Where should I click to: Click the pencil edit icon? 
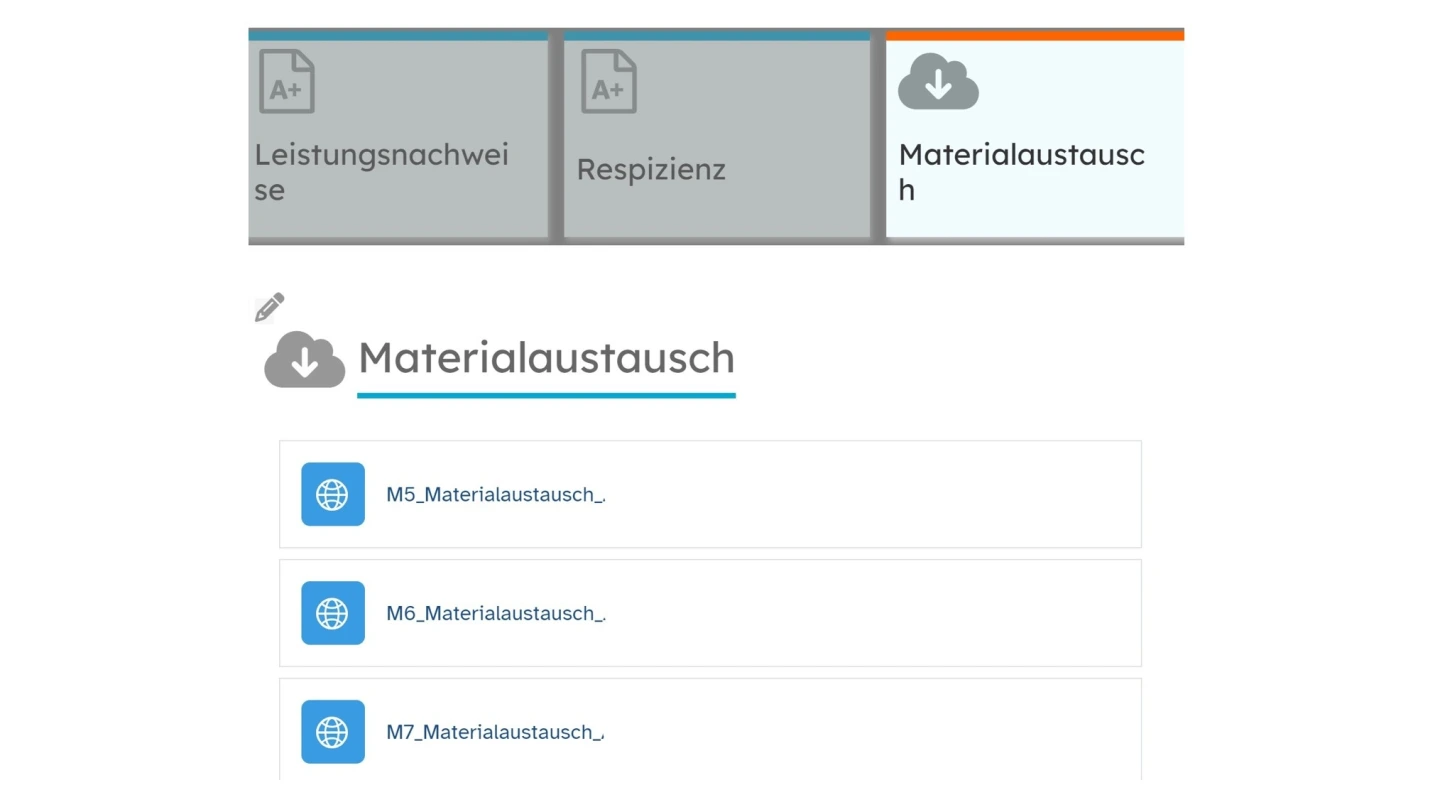269,308
